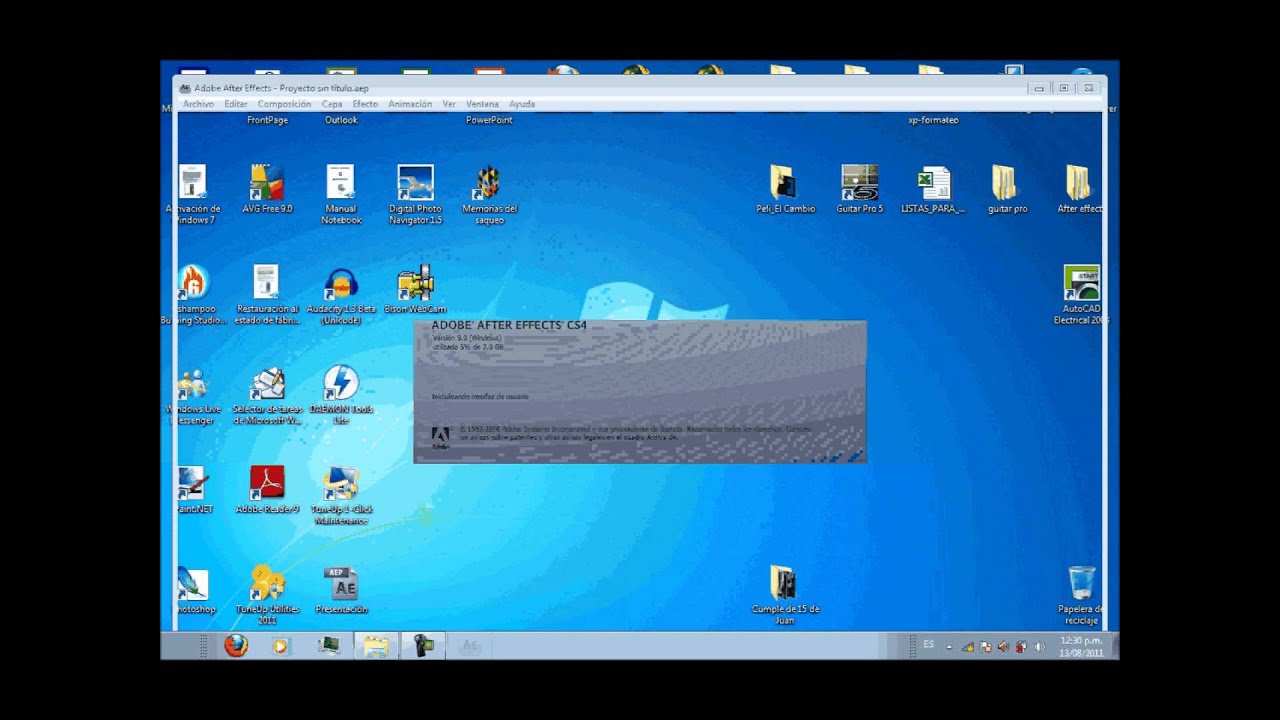Show hidden system tray icons
1280x720 pixels.
pos(949,647)
